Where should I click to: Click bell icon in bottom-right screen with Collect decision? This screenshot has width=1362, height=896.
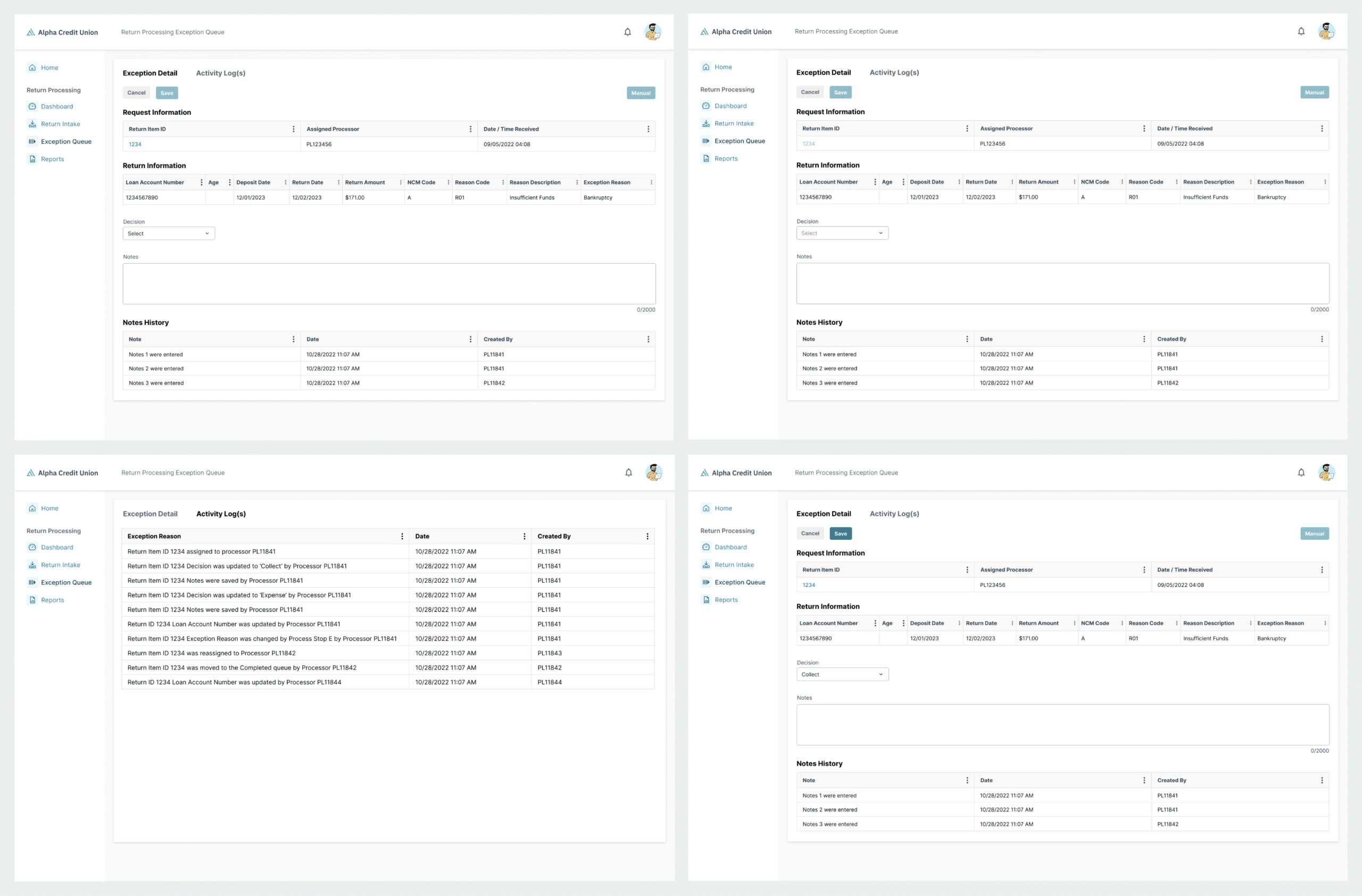pyautogui.click(x=1301, y=472)
